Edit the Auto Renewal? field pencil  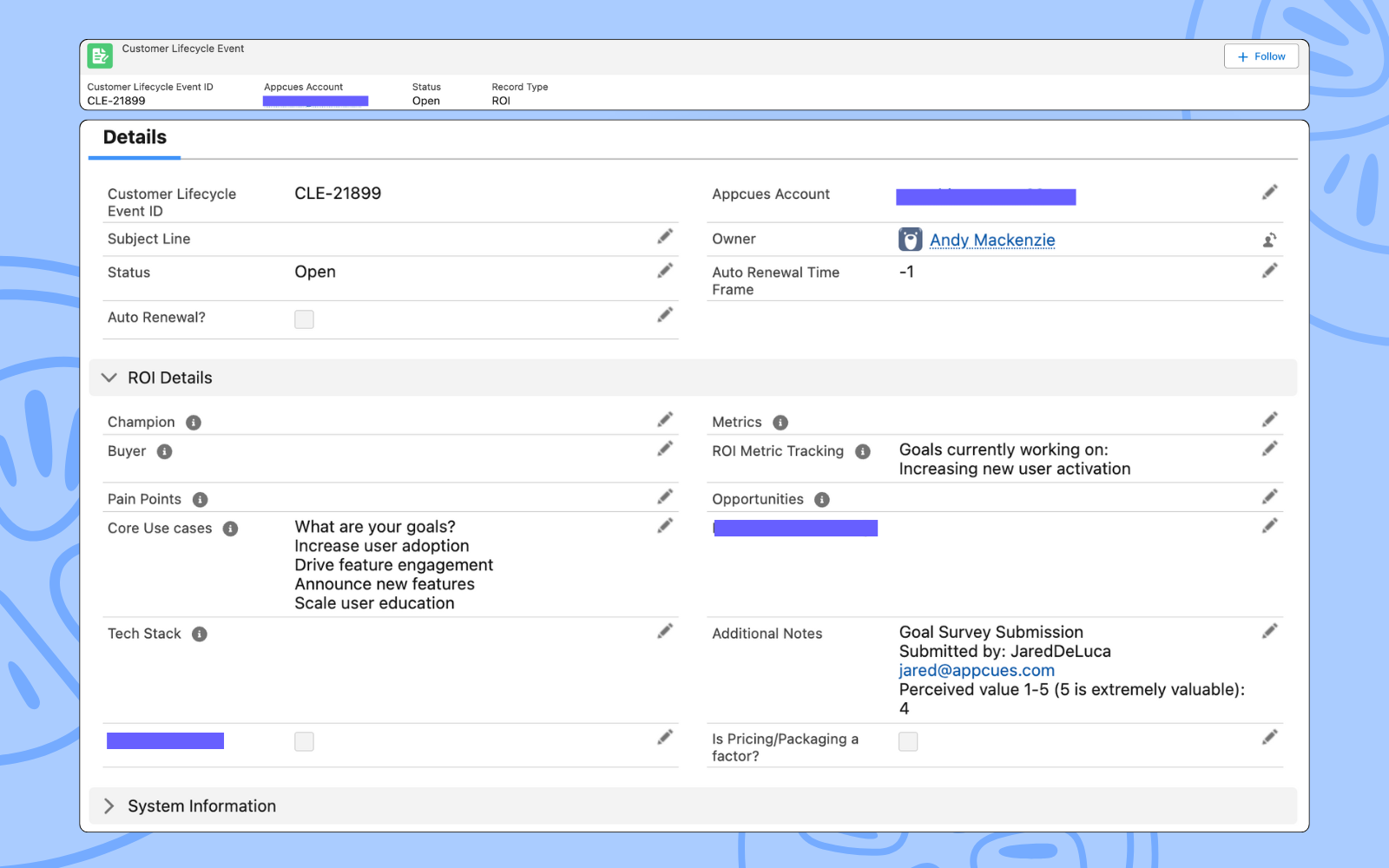click(665, 314)
